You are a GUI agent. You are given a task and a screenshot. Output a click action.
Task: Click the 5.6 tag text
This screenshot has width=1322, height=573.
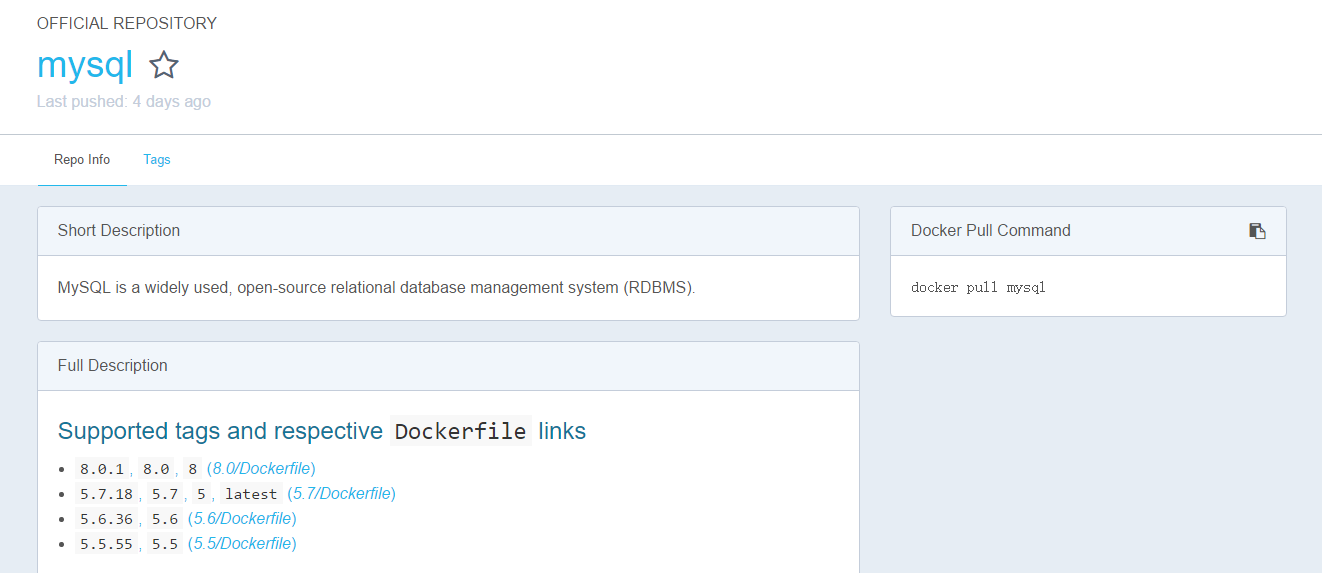tap(165, 519)
